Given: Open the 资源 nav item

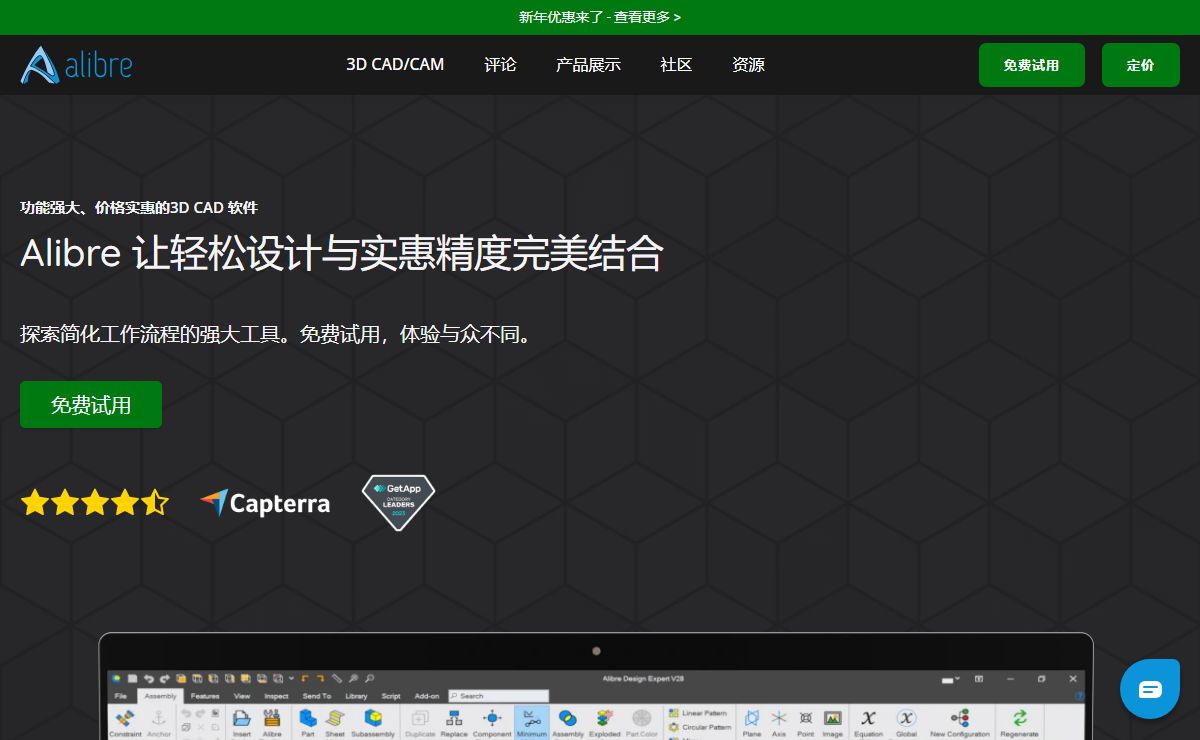Looking at the screenshot, I should click(748, 65).
